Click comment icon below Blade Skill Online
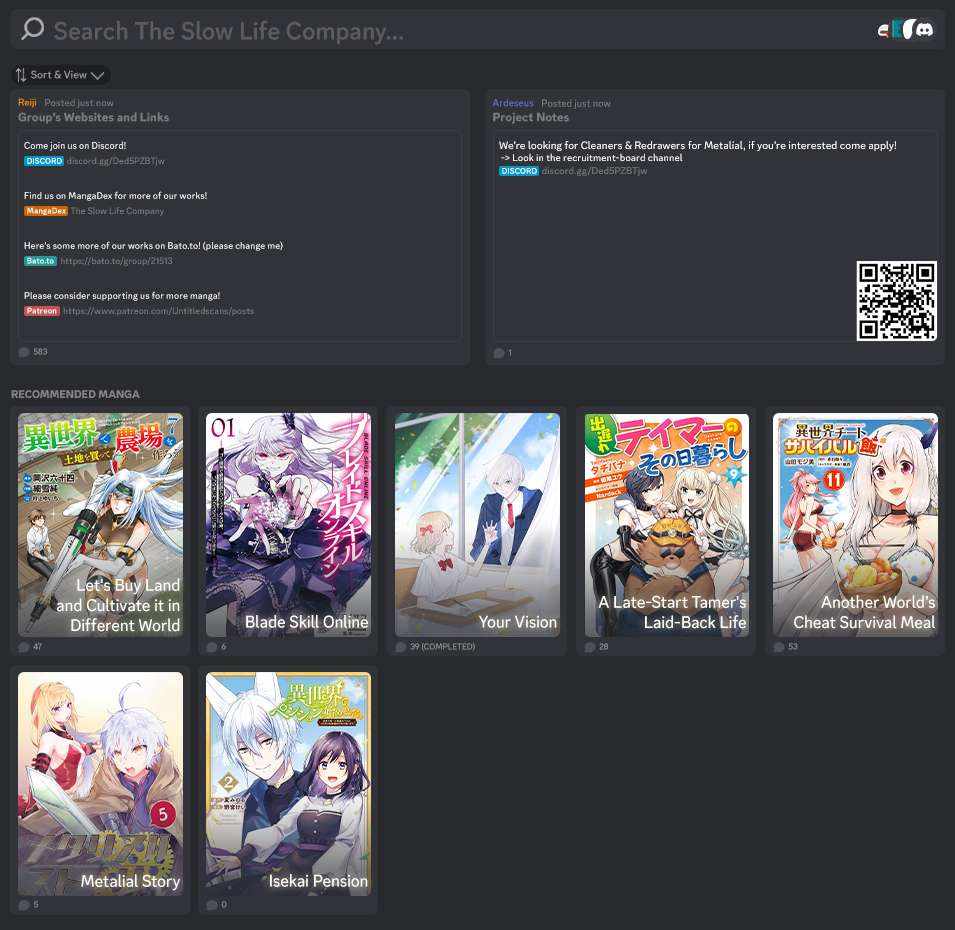Screen dimensions: 955x930 click(x=212, y=647)
